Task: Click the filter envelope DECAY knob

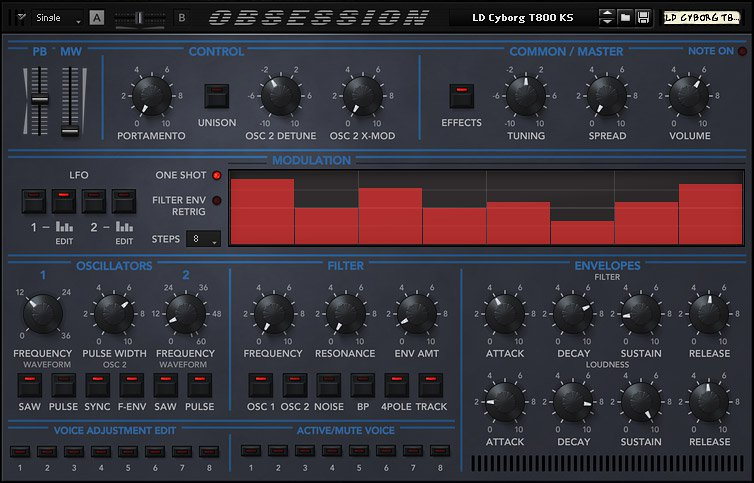Action: (x=573, y=314)
